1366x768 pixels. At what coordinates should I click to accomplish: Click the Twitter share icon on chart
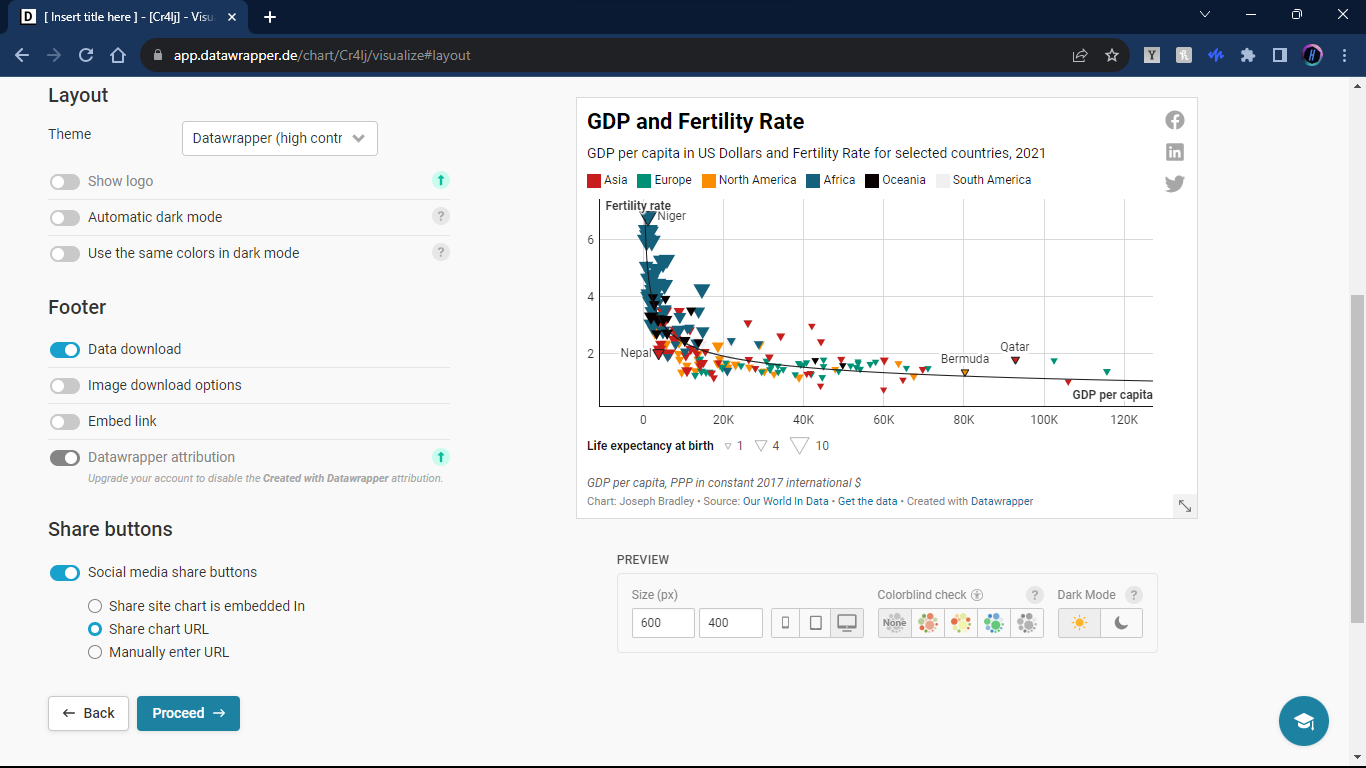pos(1175,184)
